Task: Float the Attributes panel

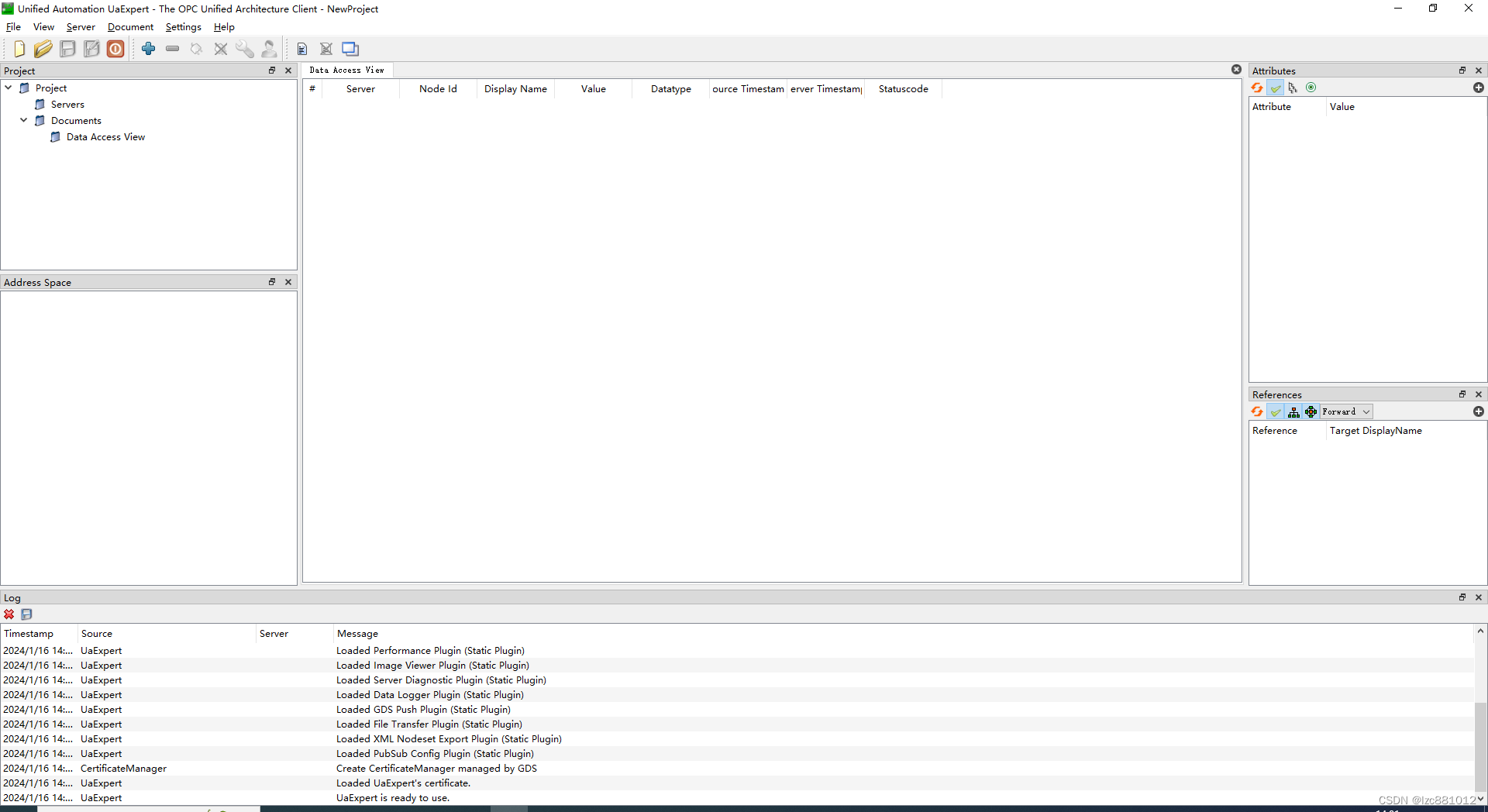Action: pyautogui.click(x=1462, y=70)
